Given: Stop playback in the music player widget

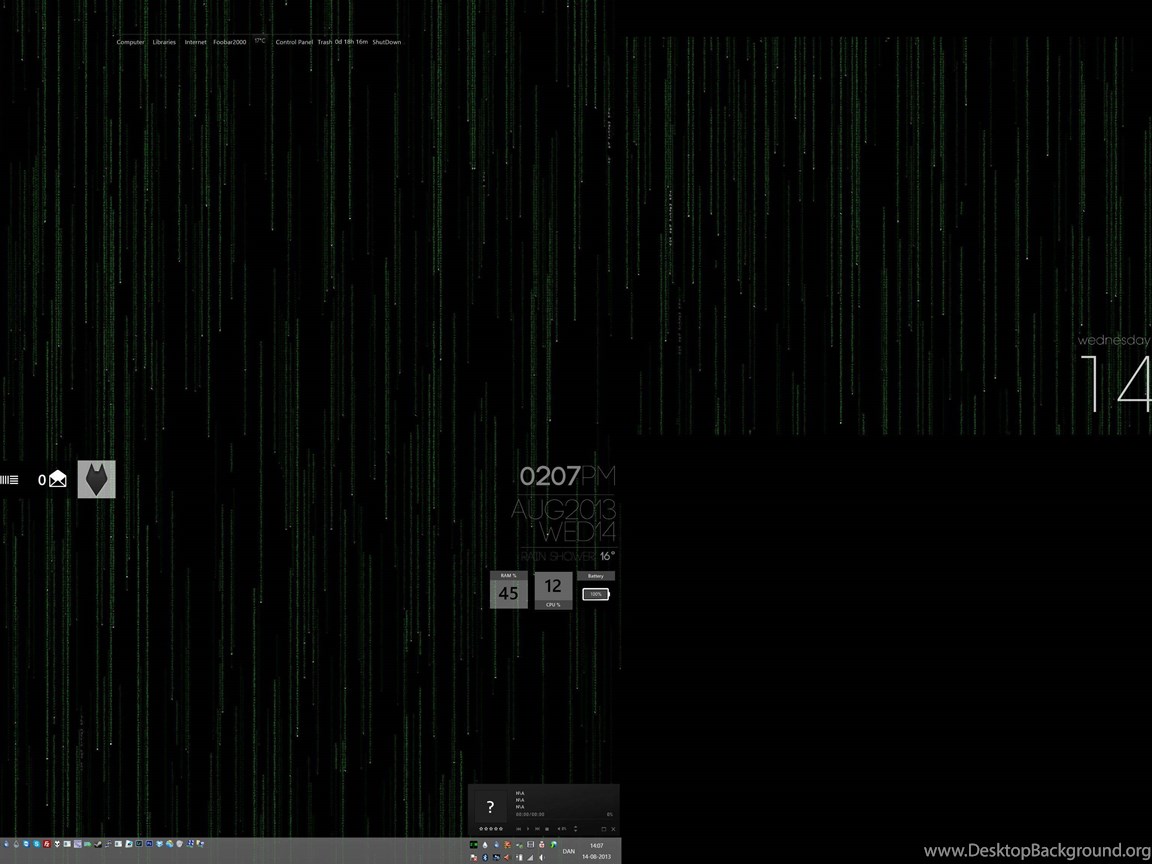Looking at the screenshot, I should (x=547, y=829).
